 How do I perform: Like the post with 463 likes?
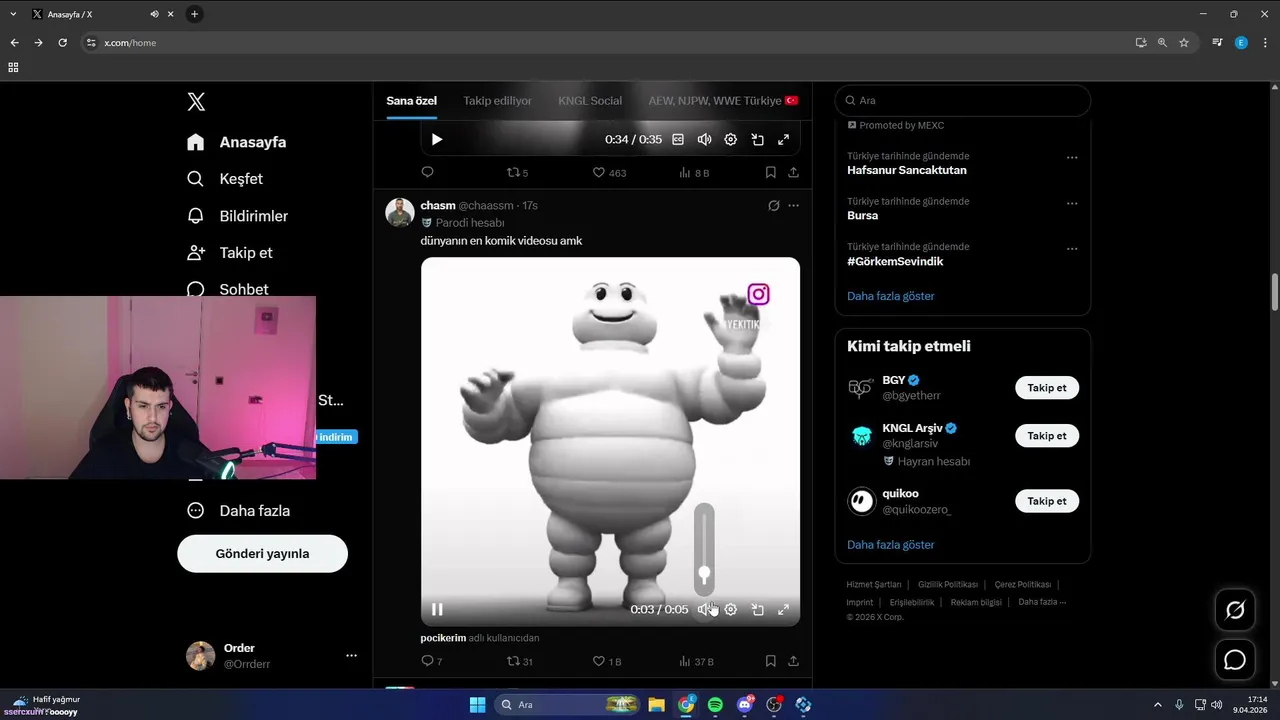click(609, 172)
